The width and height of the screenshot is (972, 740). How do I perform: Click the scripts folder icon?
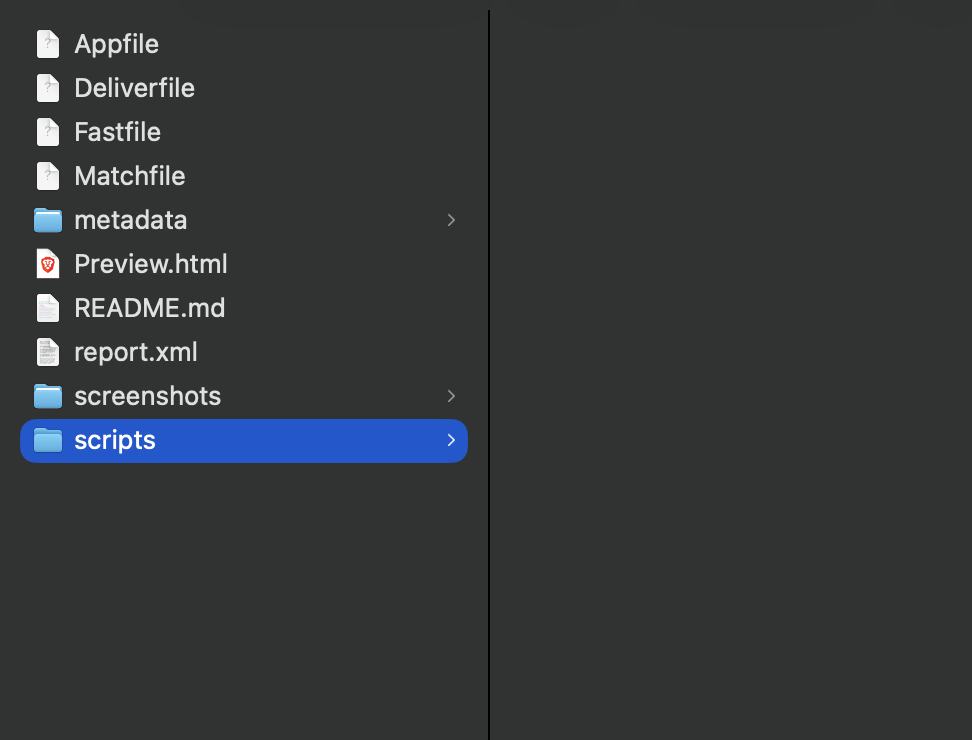coord(47,440)
